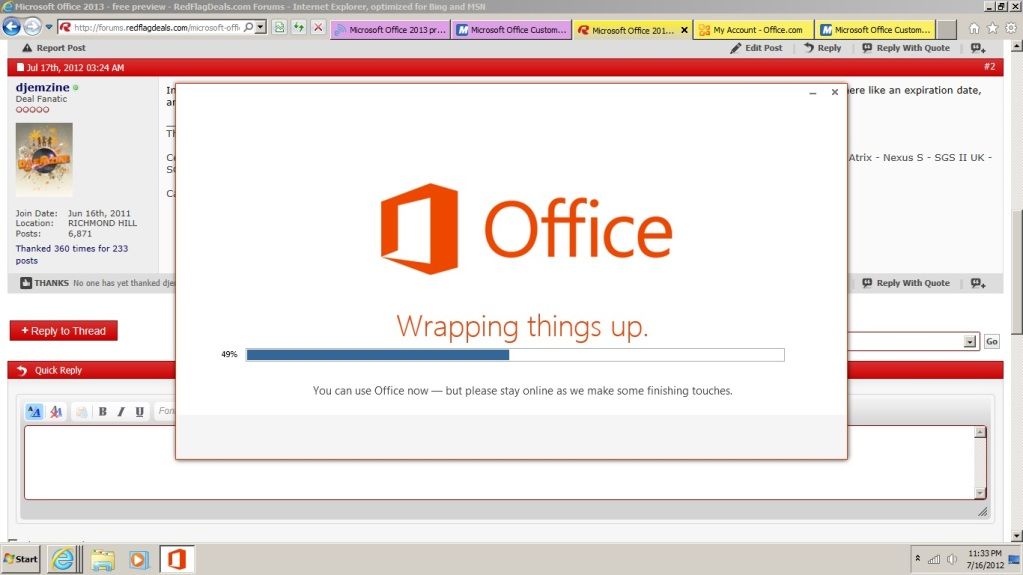
Task: Stop loading with the red X icon
Action: [x=318, y=27]
